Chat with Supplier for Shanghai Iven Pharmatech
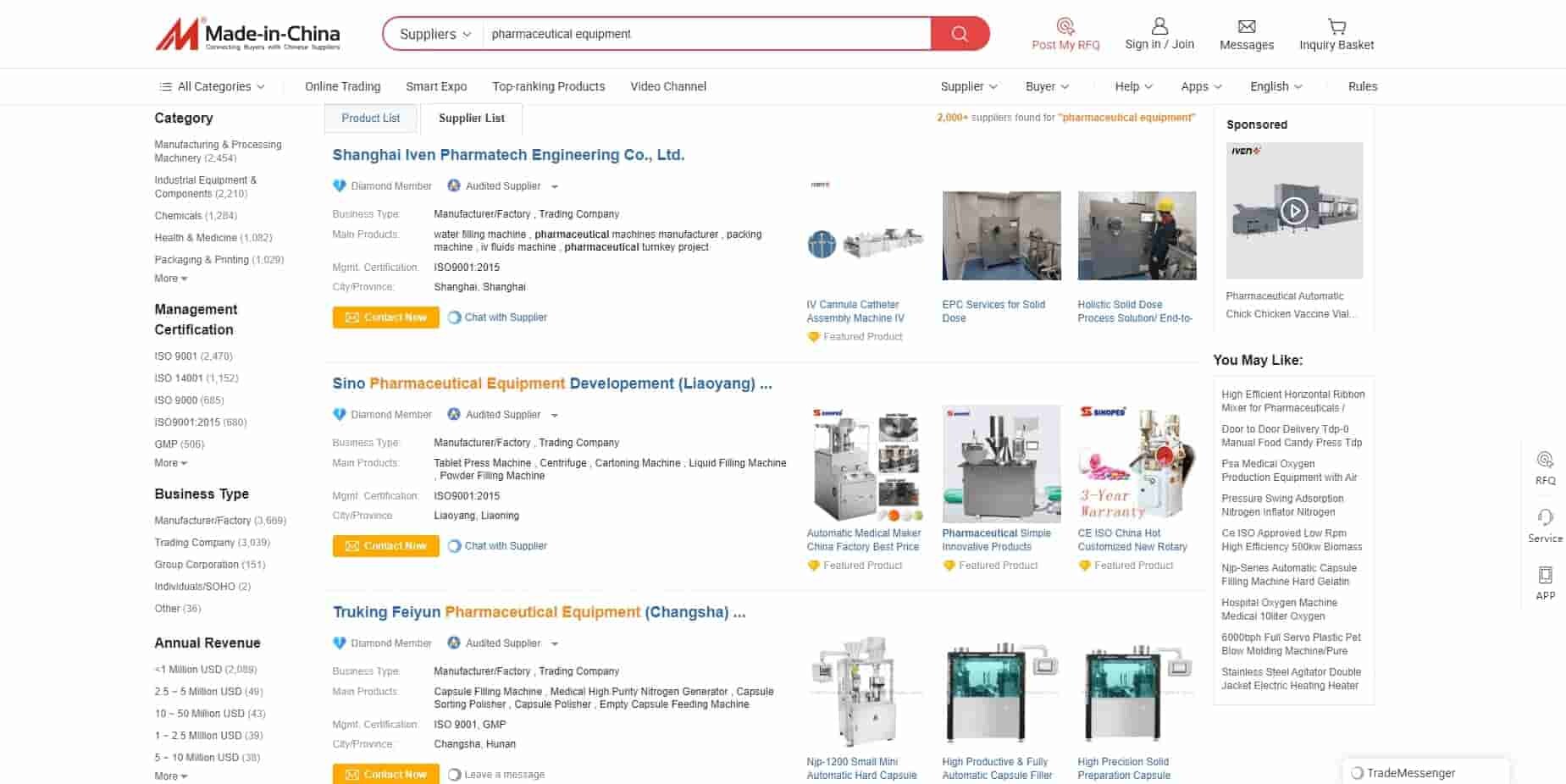This screenshot has height=784, width=1566. [497, 317]
